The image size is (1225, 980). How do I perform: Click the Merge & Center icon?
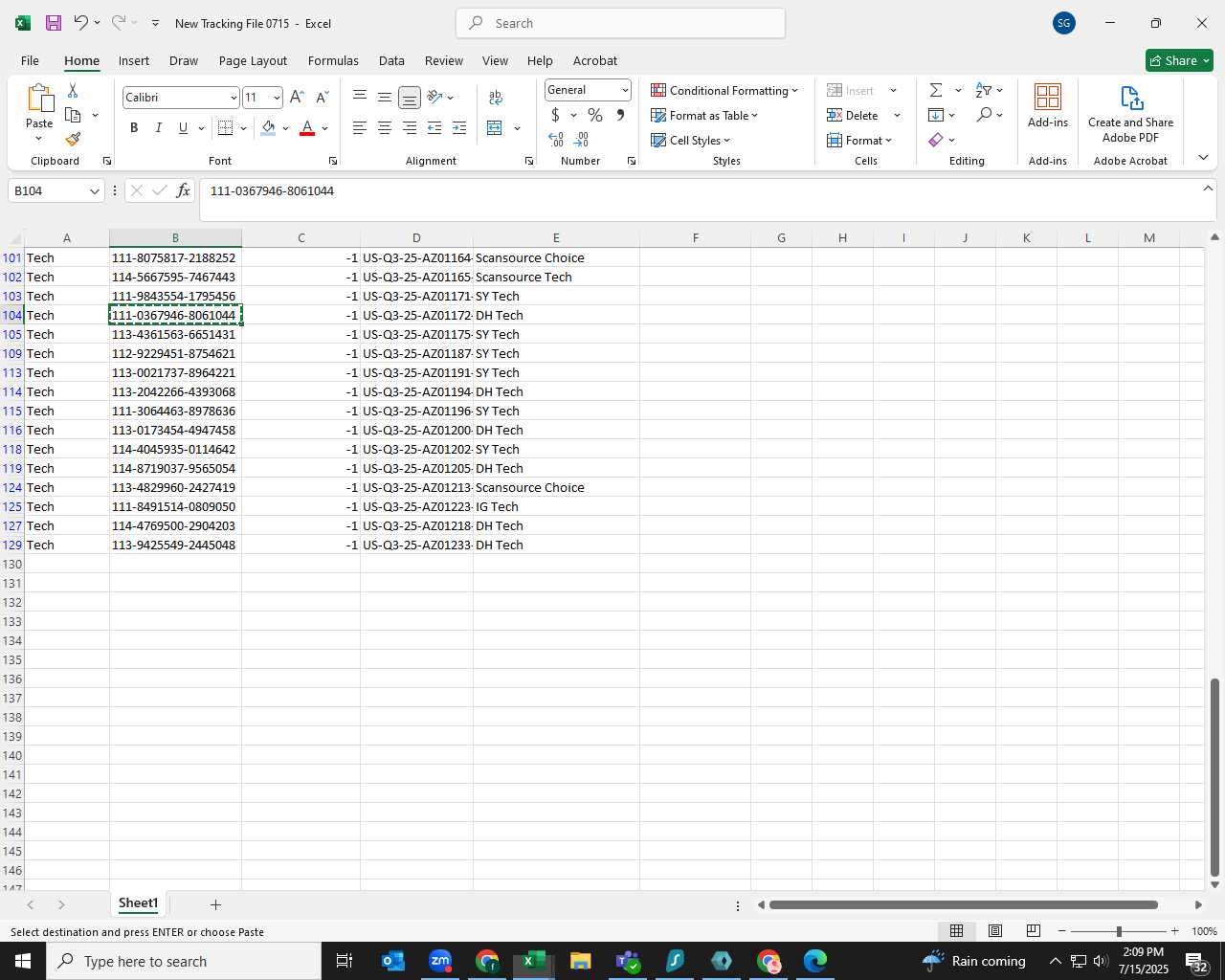[495, 128]
